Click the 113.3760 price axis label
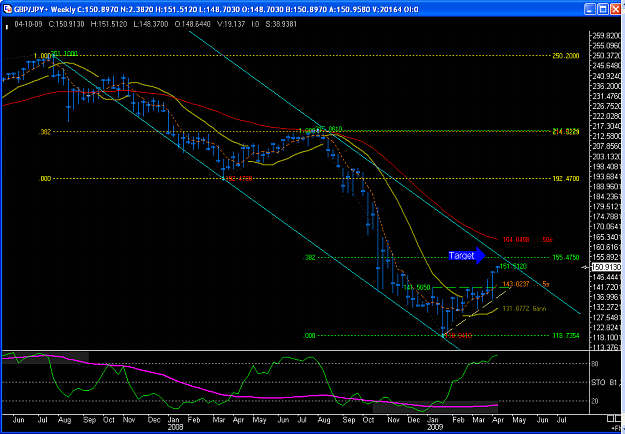Viewport: 625px width, 434px height. (607, 347)
